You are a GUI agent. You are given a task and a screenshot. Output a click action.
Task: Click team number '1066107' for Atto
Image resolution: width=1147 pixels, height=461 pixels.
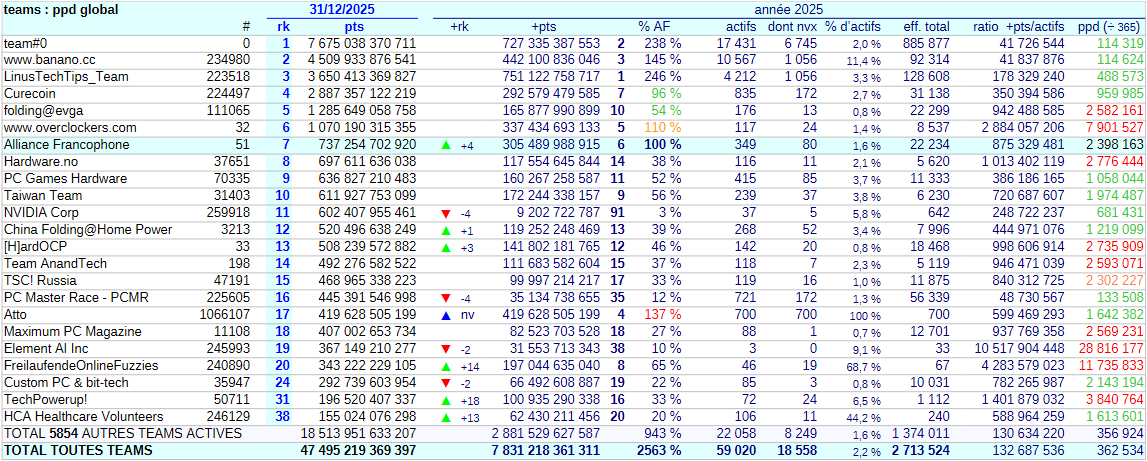(225, 315)
